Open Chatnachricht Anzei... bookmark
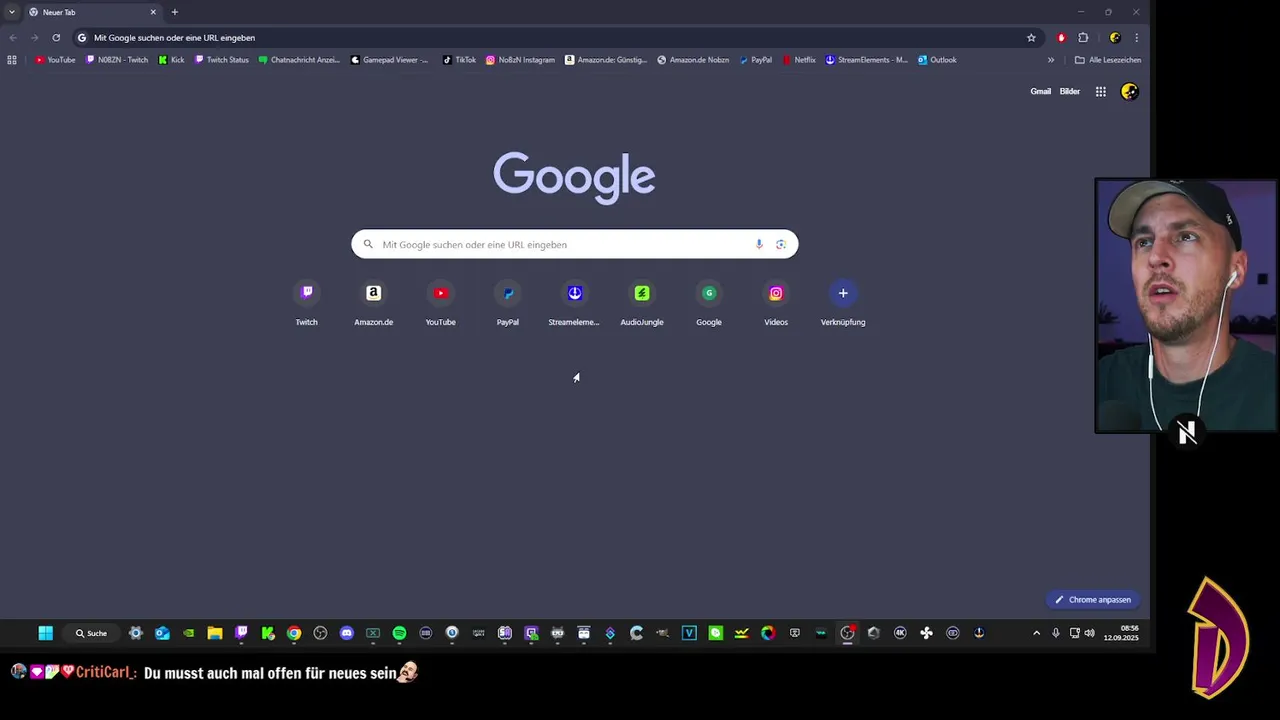 pos(299,60)
